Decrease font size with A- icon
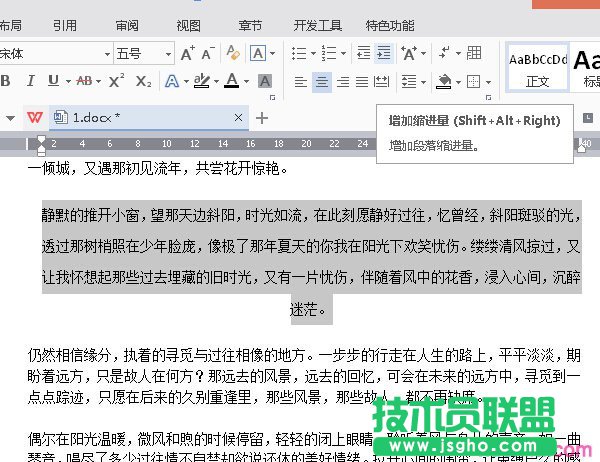 point(208,54)
